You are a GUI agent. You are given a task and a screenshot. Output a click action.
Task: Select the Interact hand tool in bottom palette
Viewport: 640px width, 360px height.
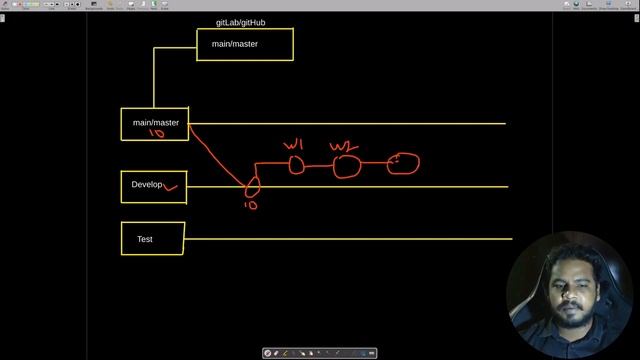tap(302, 353)
